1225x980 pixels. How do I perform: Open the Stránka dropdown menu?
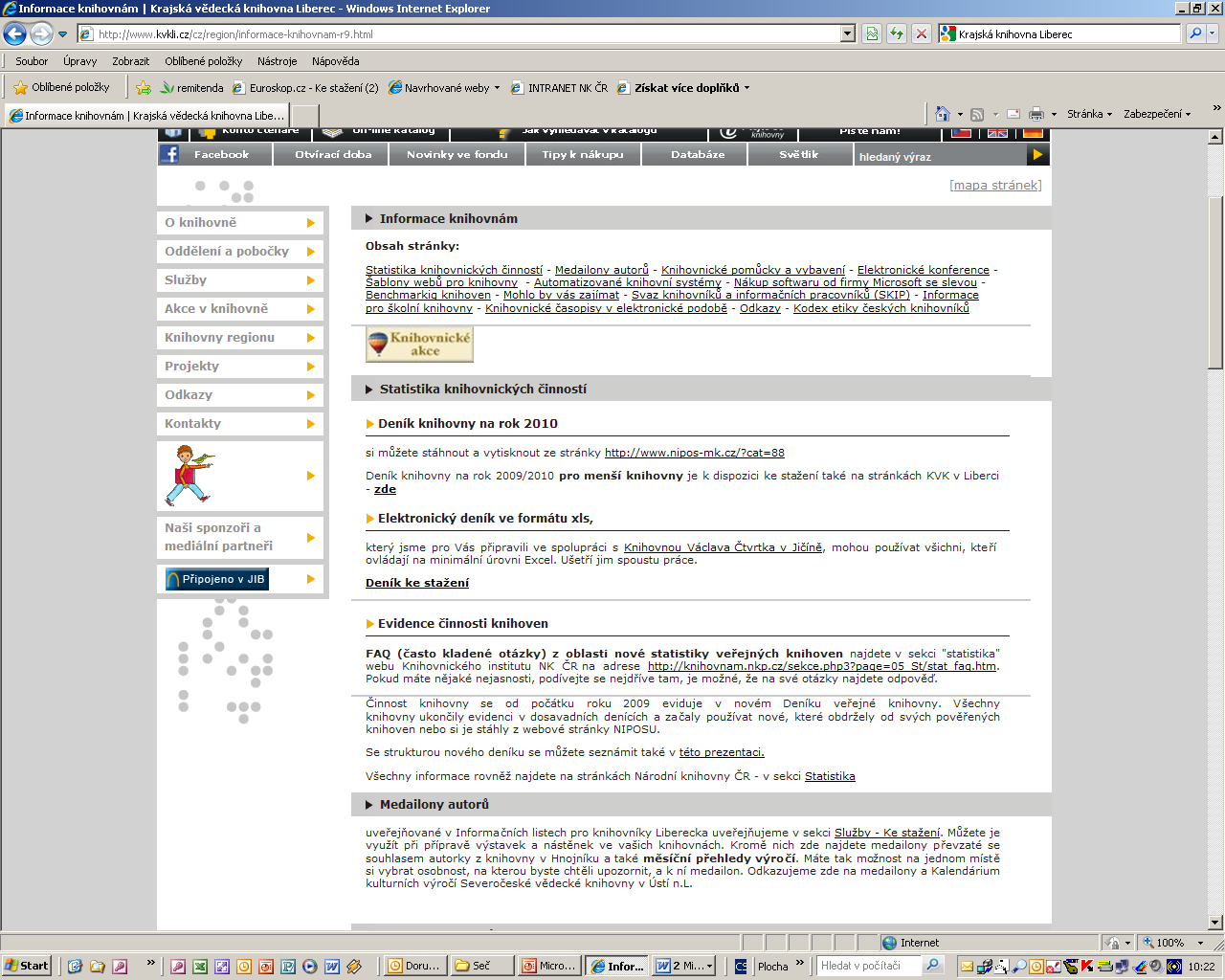[x=1089, y=114]
